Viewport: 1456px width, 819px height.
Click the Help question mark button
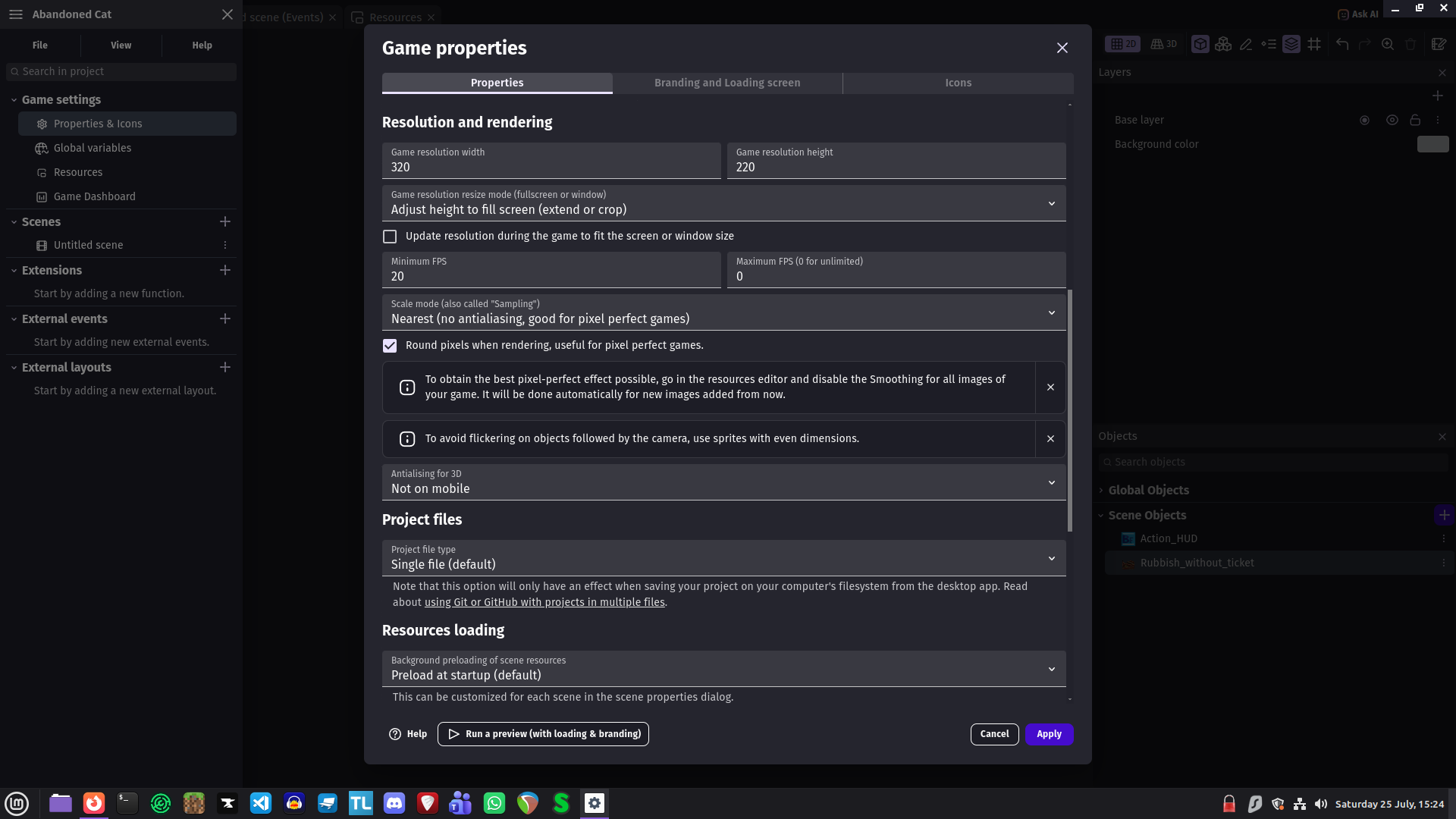point(408,734)
